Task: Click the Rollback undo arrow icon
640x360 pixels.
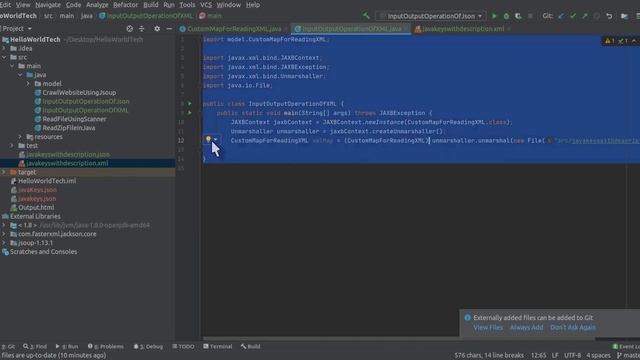Action: [x=609, y=16]
